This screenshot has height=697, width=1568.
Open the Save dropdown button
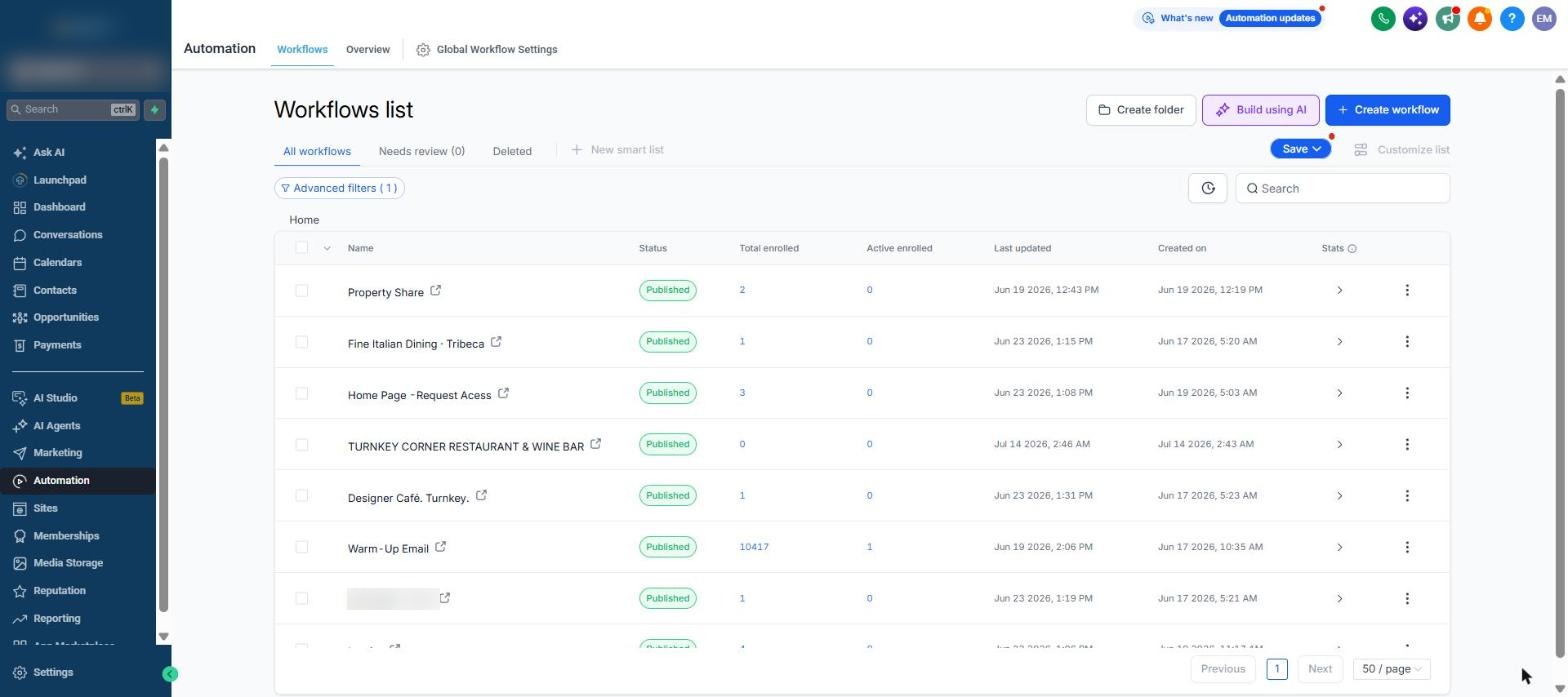pyautogui.click(x=1300, y=149)
